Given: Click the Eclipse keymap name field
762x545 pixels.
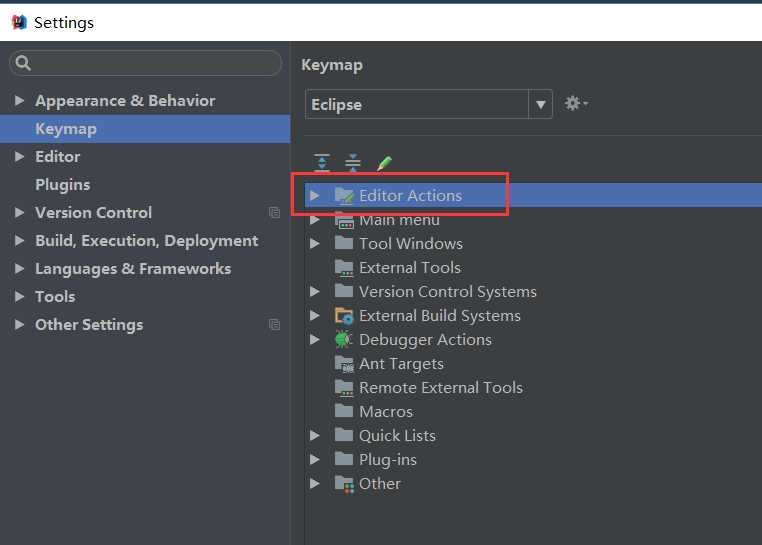Looking at the screenshot, I should [x=417, y=104].
